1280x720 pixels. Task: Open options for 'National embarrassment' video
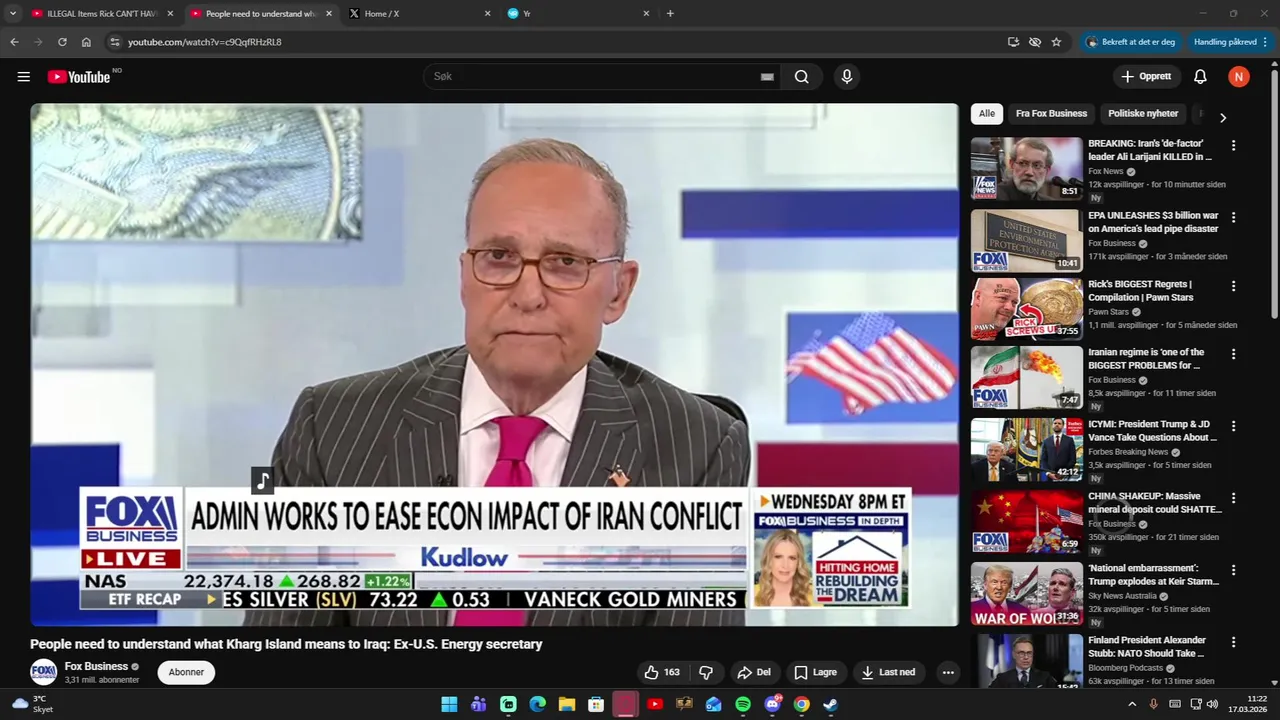tap(1233, 570)
